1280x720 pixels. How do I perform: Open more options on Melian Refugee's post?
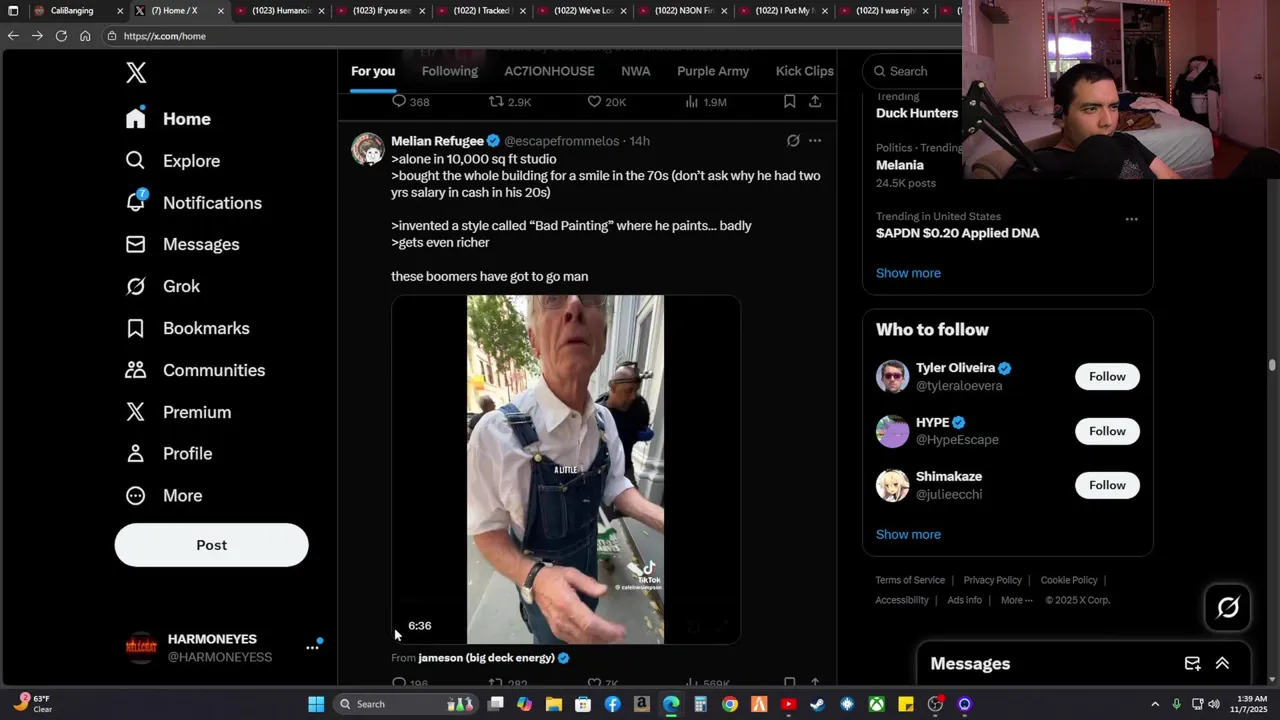point(815,141)
